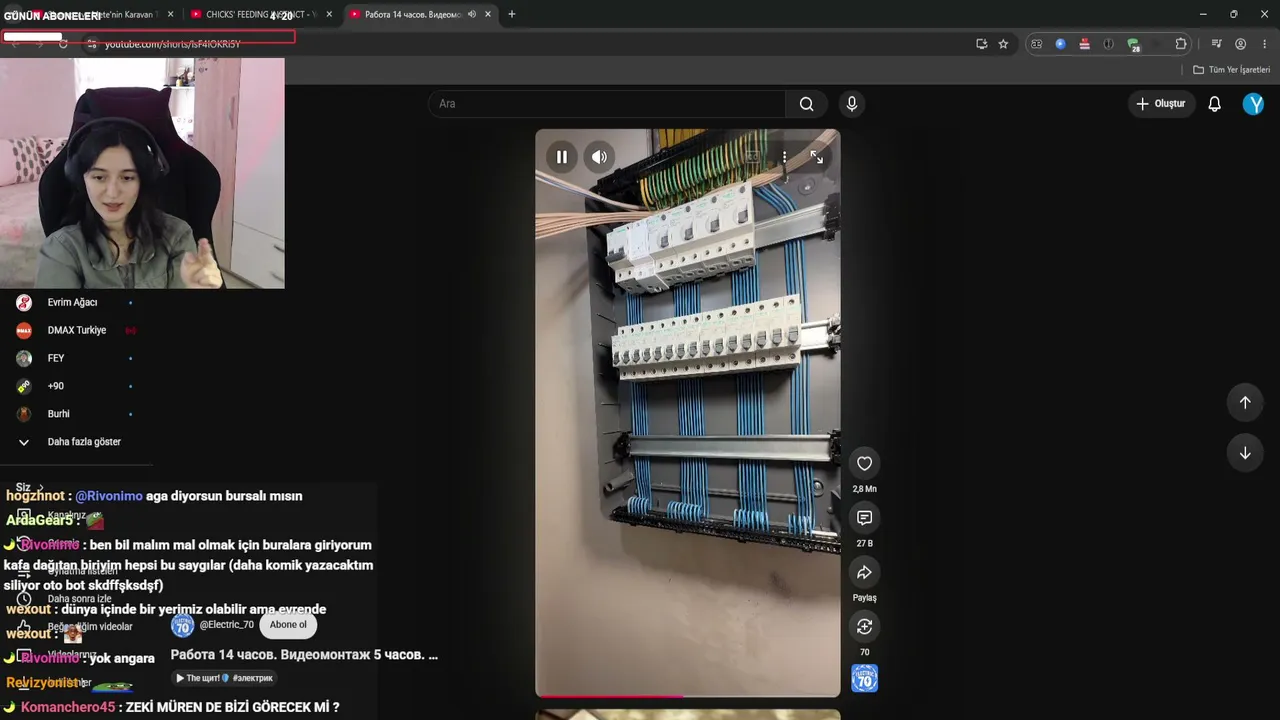The height and width of the screenshot is (720, 1280).
Task: Open the media control music-note icon
Action: pyautogui.click(x=1216, y=44)
